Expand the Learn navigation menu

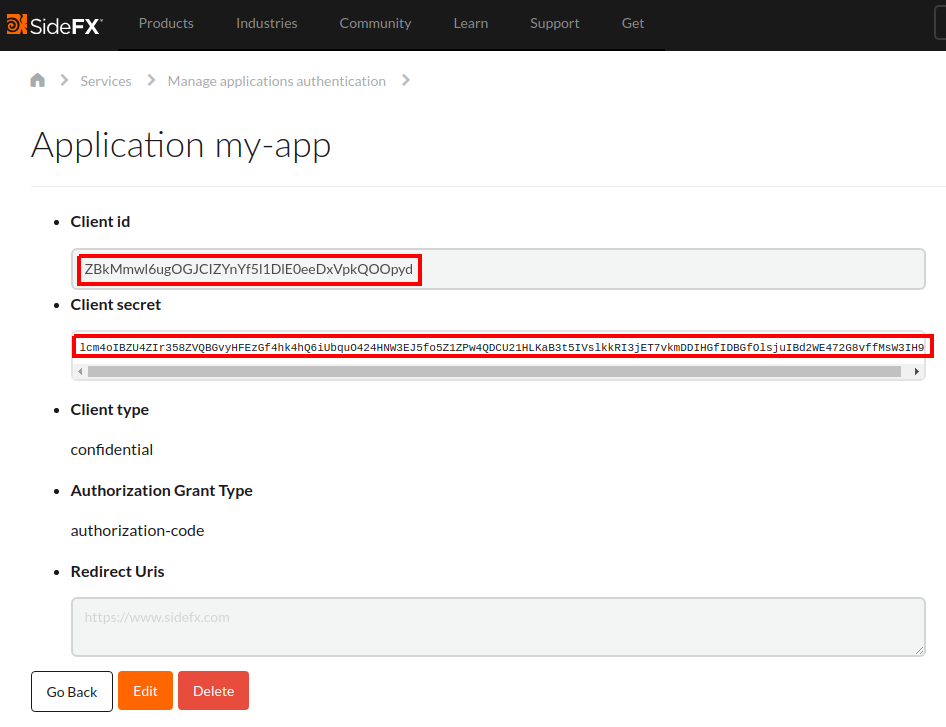tap(470, 23)
